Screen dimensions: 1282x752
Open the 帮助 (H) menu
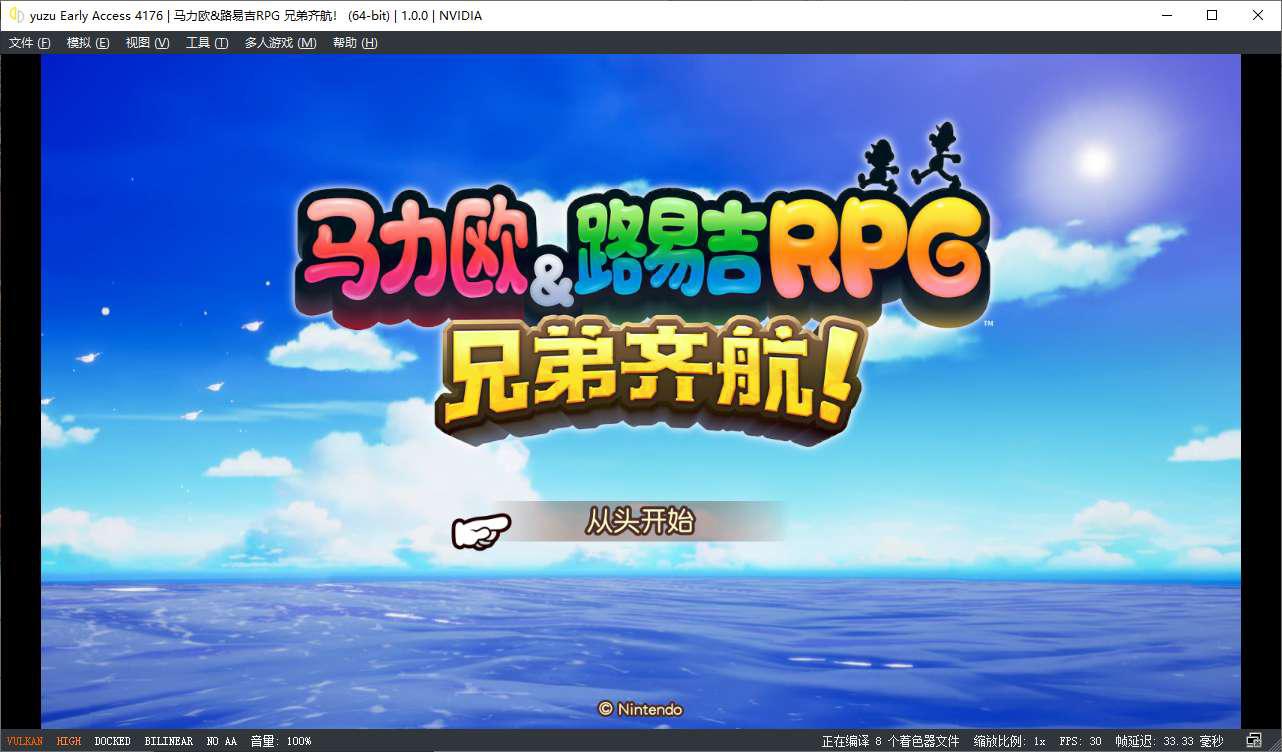point(355,43)
